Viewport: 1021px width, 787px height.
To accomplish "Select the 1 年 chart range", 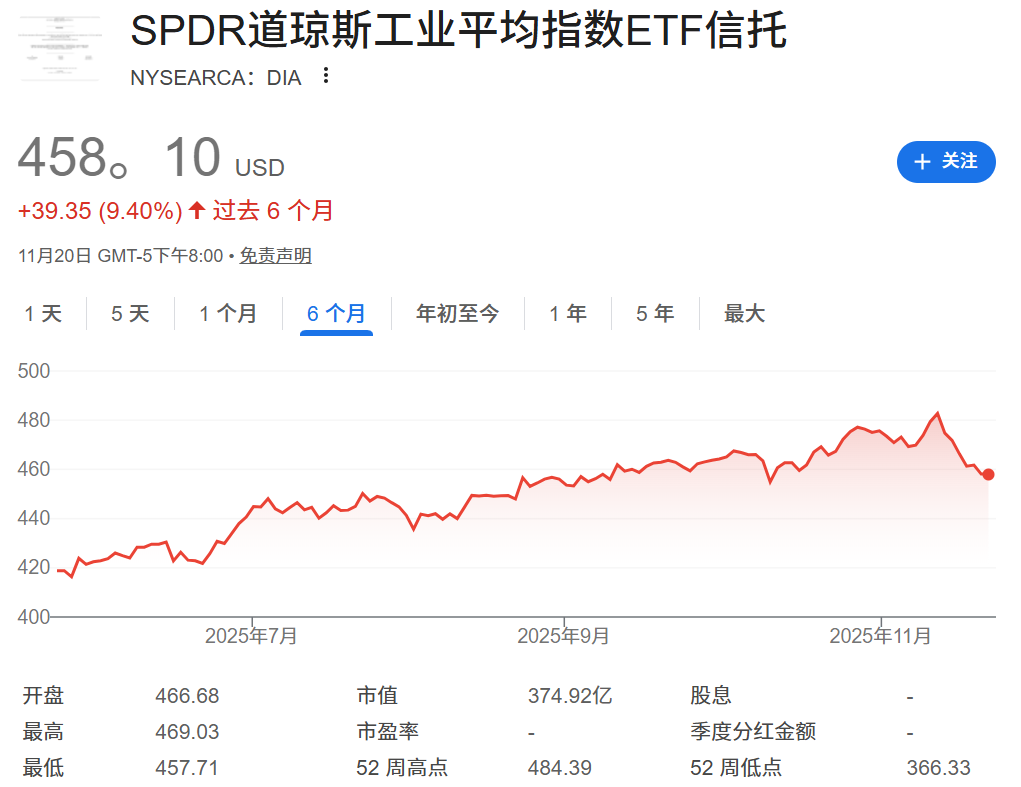I will point(567,313).
